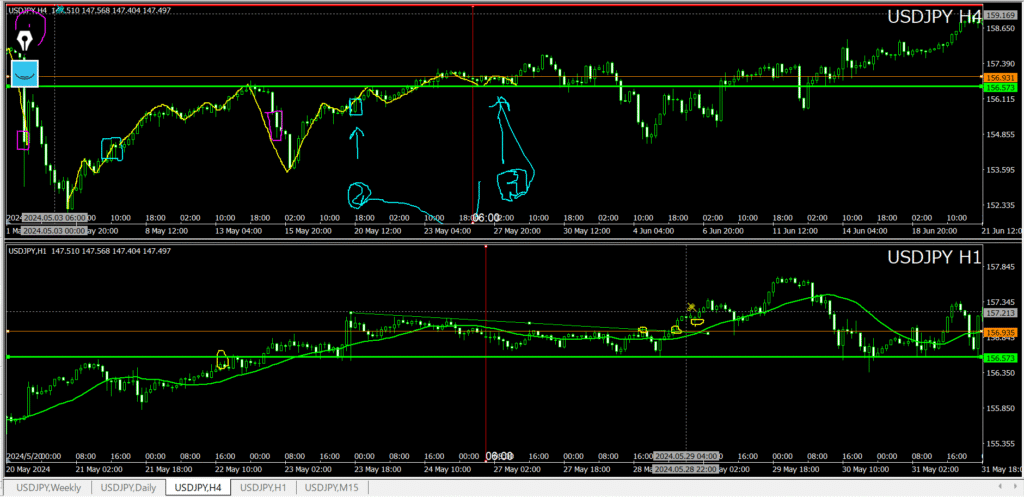This screenshot has height=497, width=1024.
Task: Select the USDJPY,H1 chart tab
Action: 264,487
